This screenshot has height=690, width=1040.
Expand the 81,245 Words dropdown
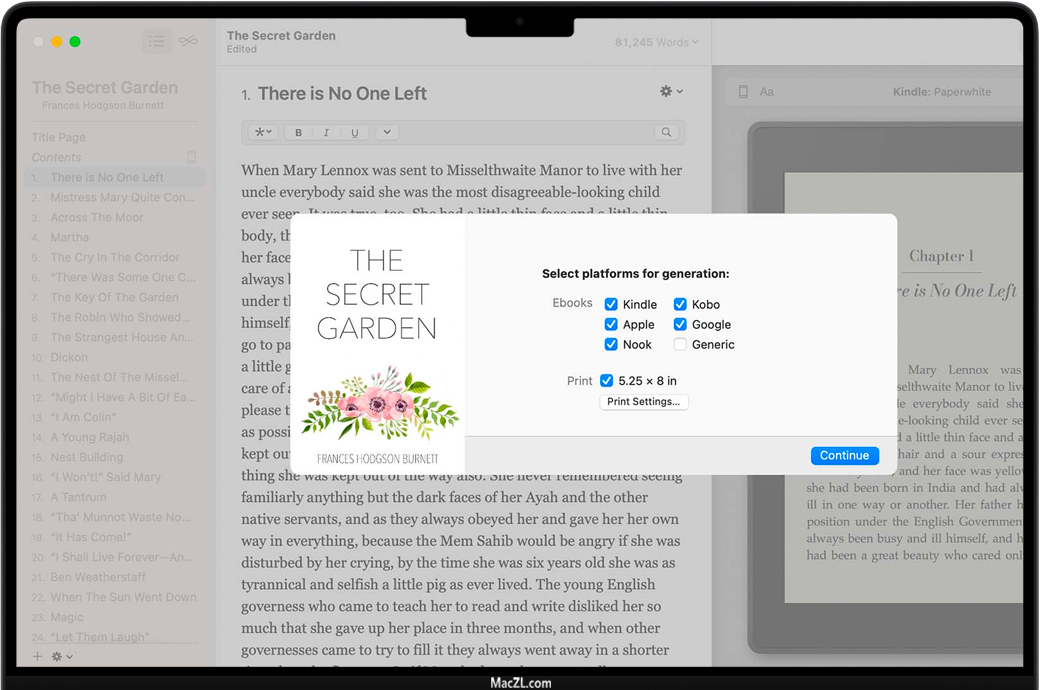[x=656, y=42]
